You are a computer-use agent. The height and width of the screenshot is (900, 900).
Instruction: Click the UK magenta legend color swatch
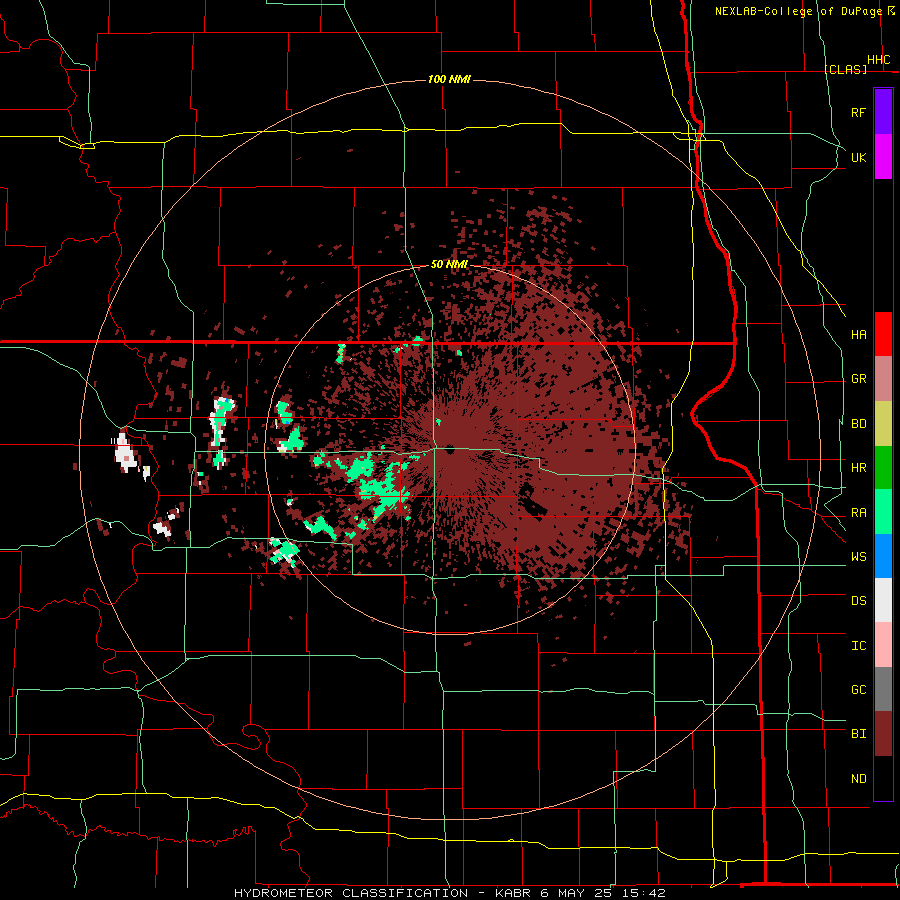883,157
